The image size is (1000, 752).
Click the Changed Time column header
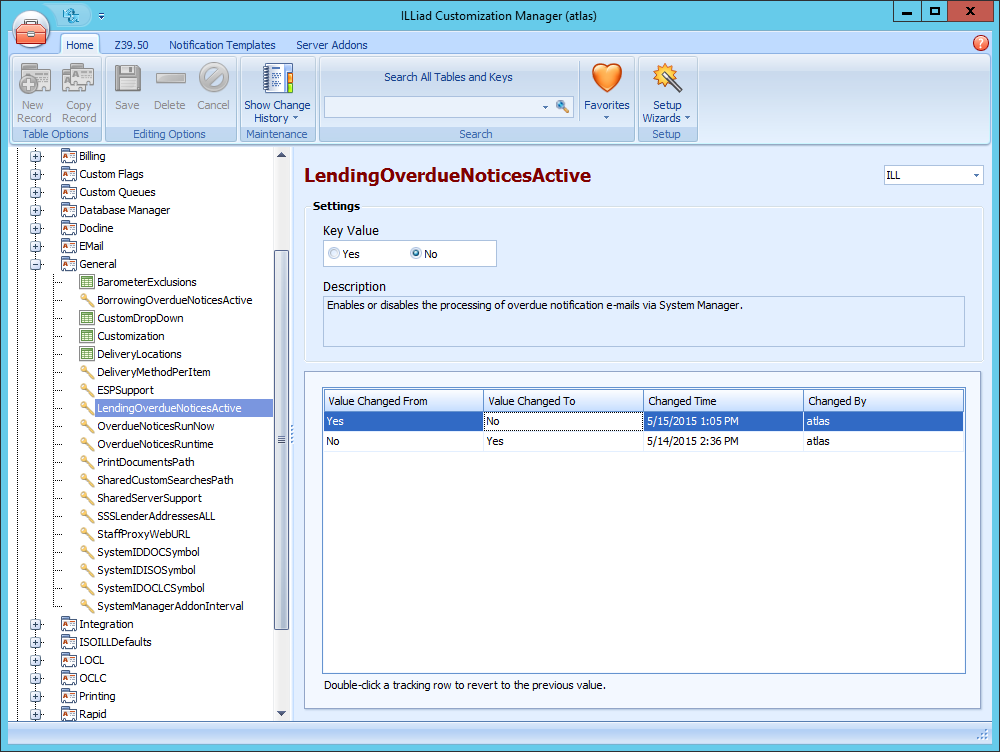(x=723, y=401)
